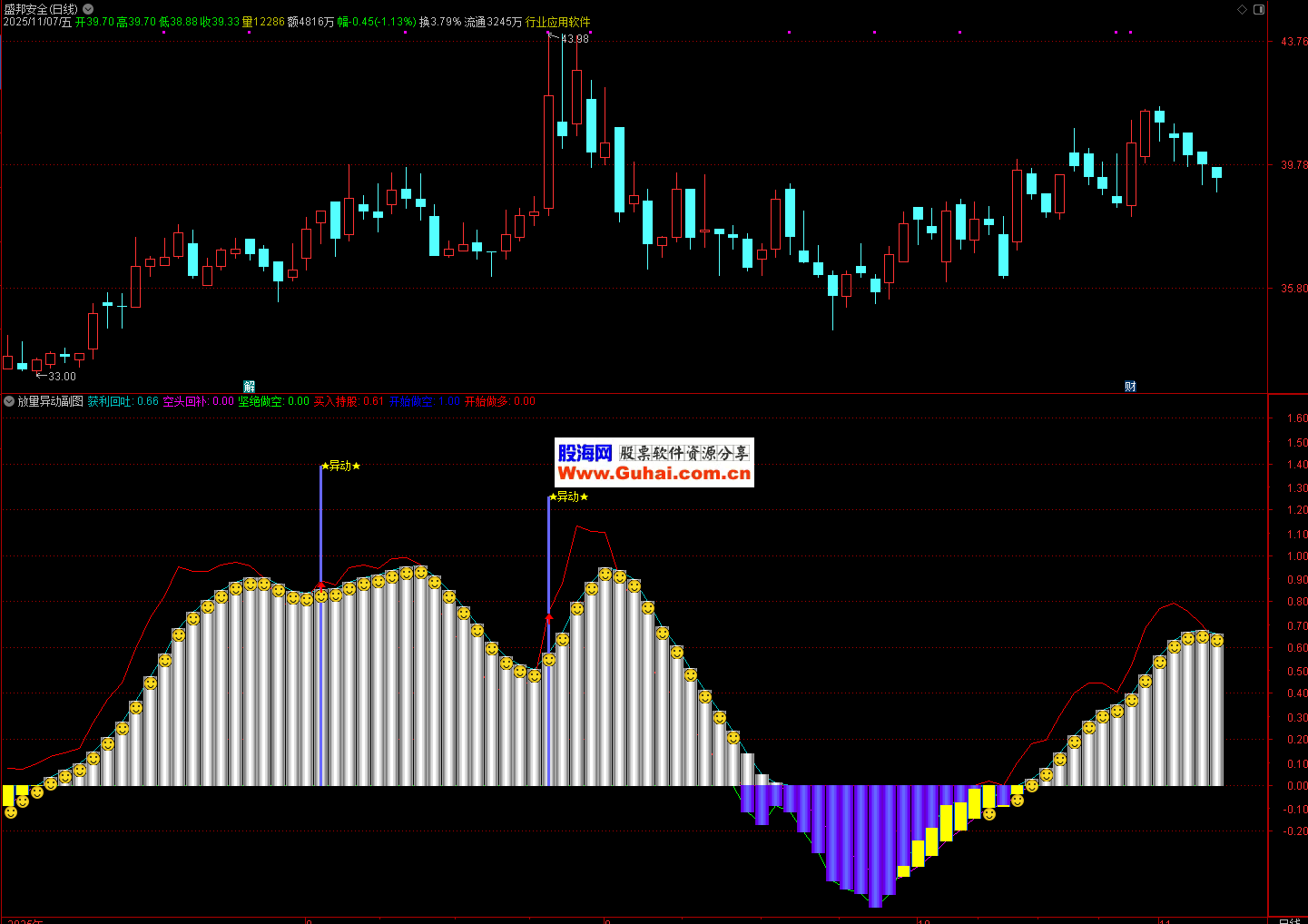Click the 买入持股: 0.61 indicator value

point(349,401)
